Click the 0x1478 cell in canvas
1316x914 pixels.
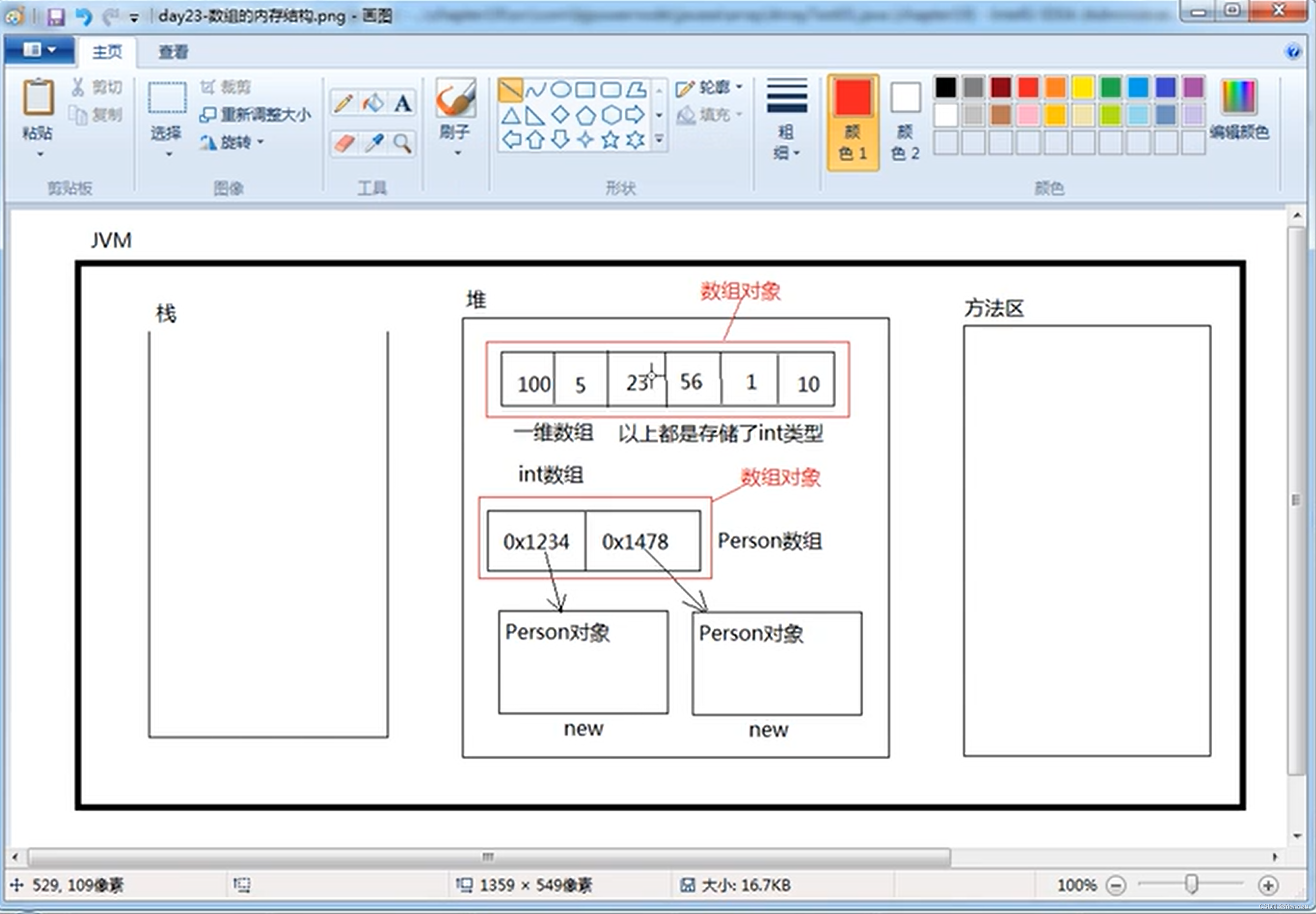click(x=643, y=541)
